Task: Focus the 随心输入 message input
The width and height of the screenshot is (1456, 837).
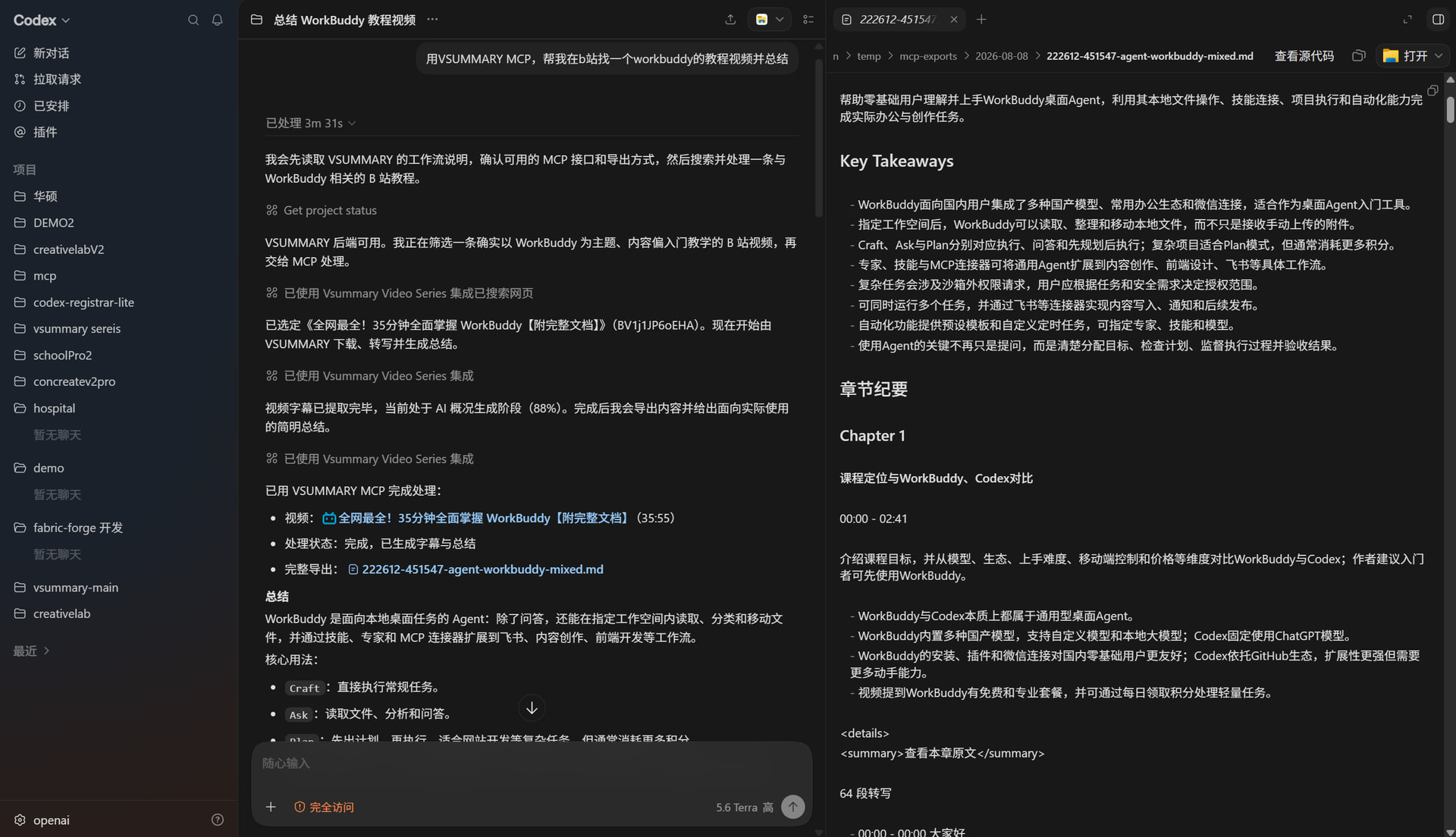Action: [x=531, y=763]
